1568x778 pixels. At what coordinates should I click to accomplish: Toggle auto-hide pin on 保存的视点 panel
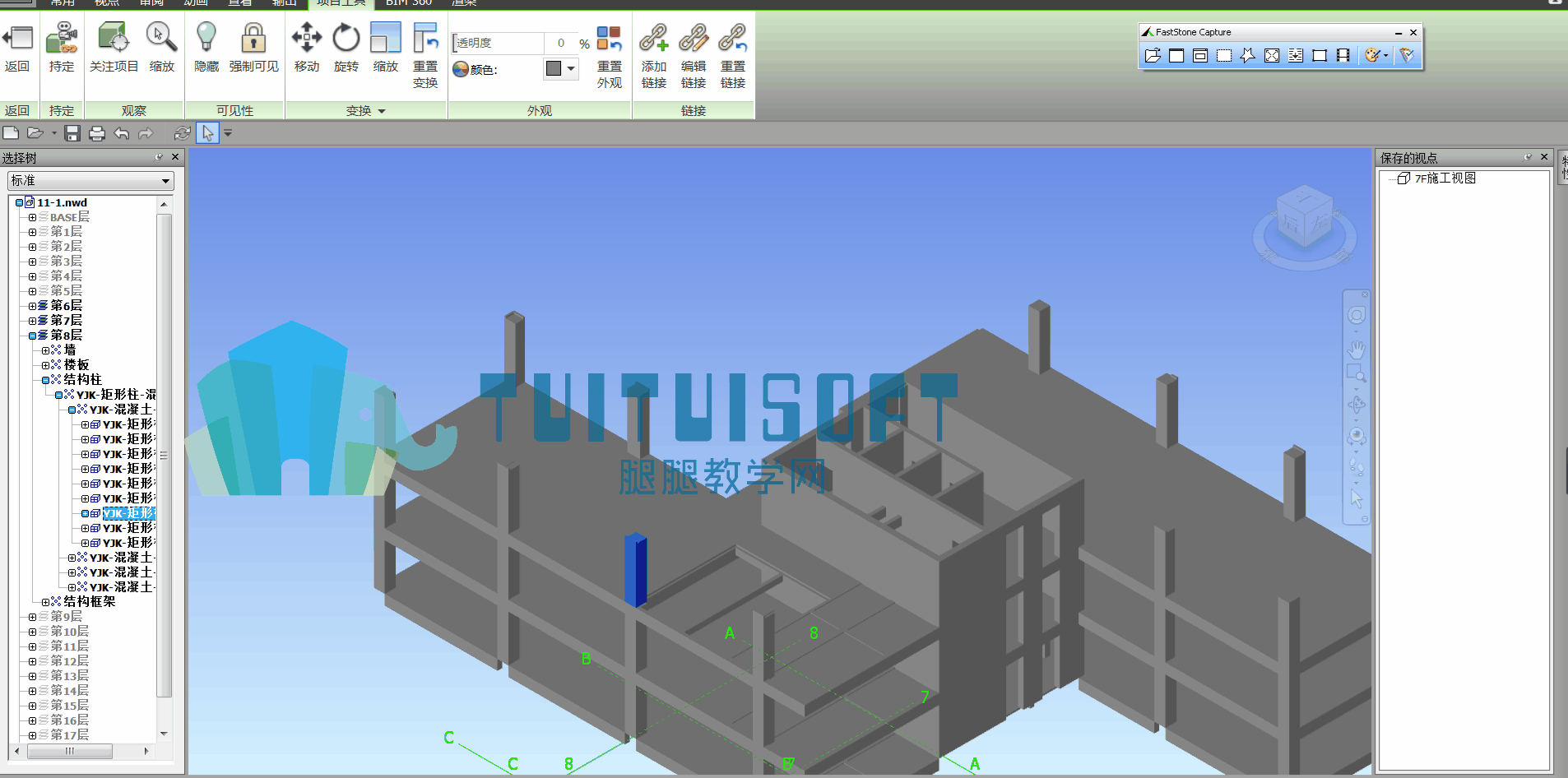pyautogui.click(x=1528, y=157)
